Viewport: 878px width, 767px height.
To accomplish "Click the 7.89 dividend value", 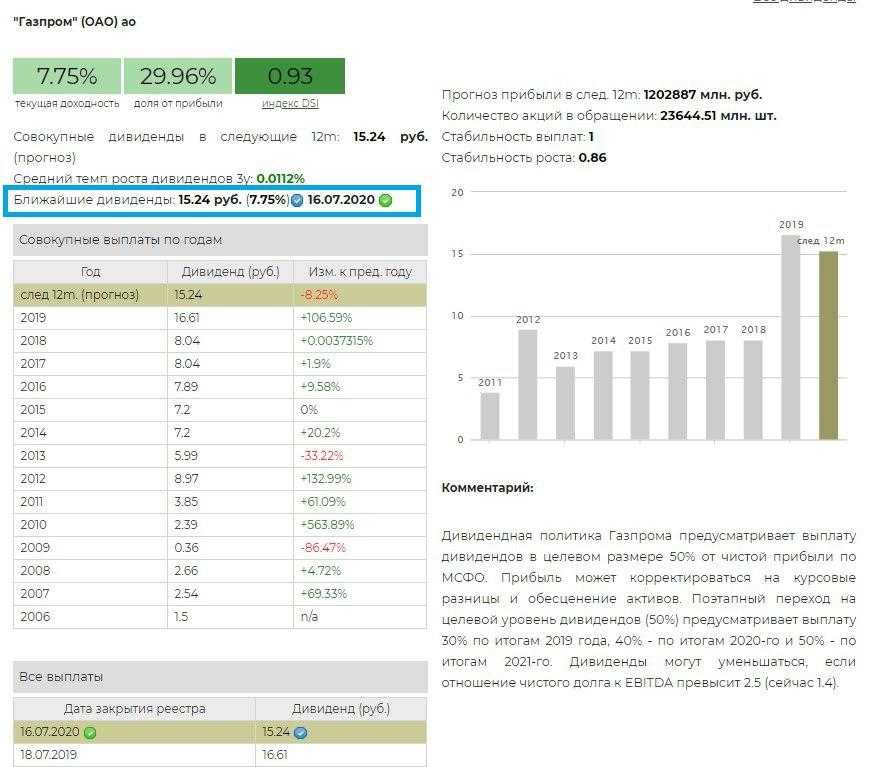I will coord(187,386).
